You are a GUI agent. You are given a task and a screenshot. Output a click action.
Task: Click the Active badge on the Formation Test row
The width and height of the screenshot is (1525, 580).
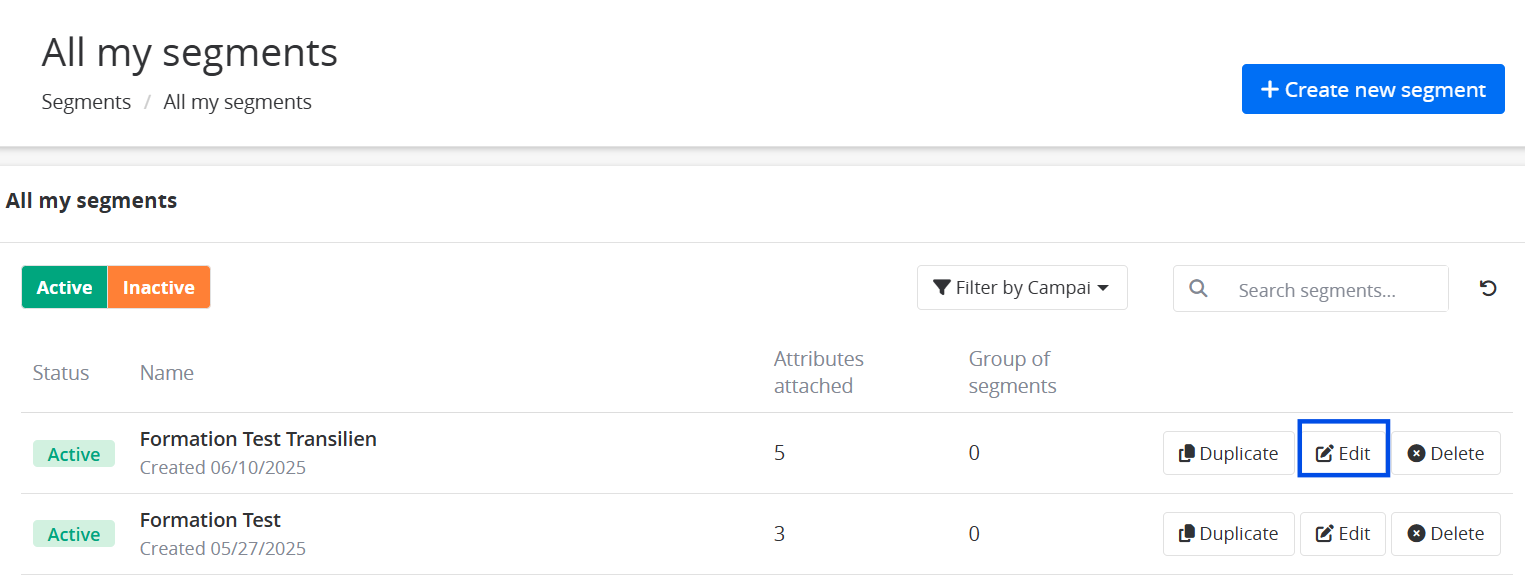(x=74, y=534)
